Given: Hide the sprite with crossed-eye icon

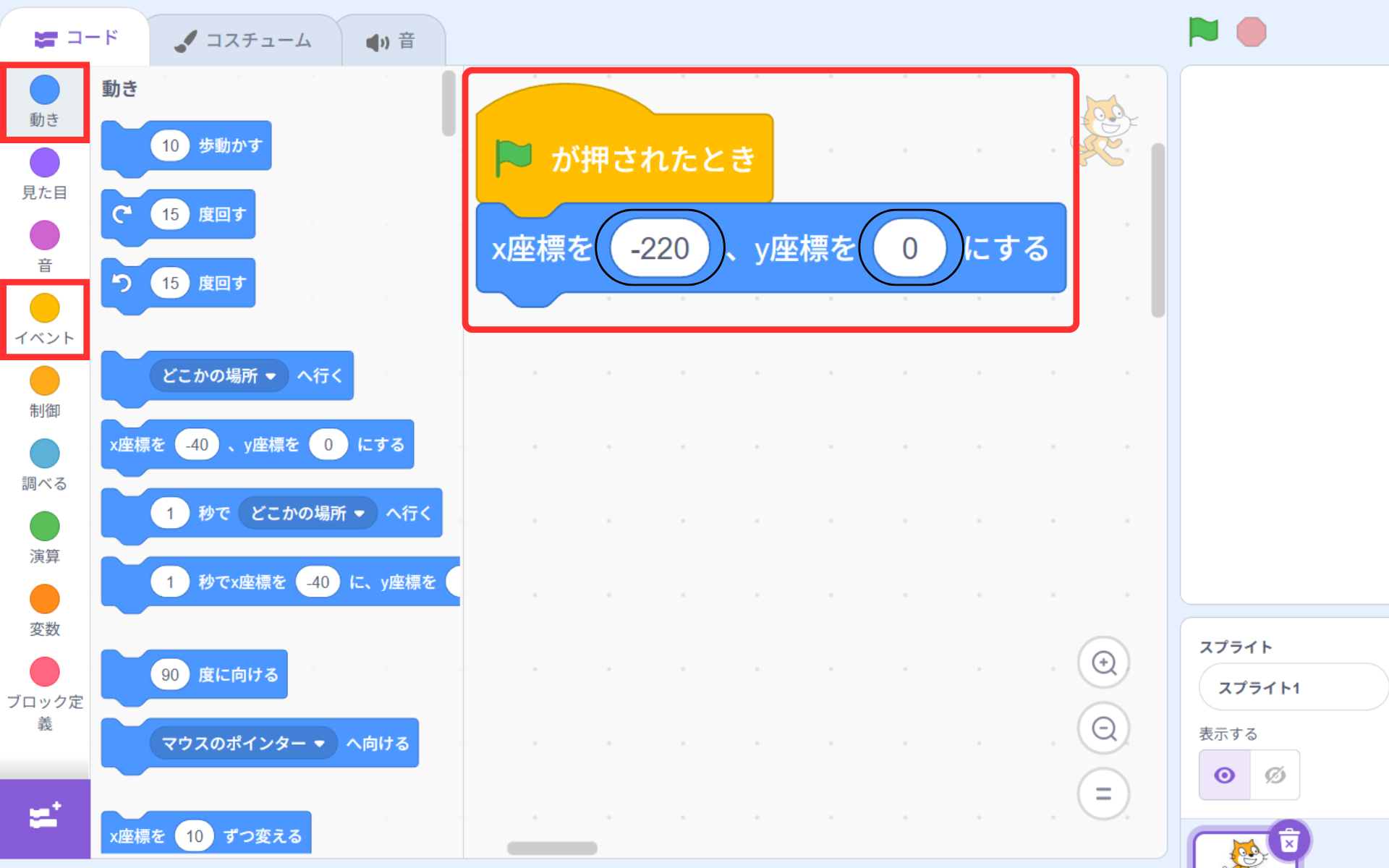Looking at the screenshot, I should 1275,775.
